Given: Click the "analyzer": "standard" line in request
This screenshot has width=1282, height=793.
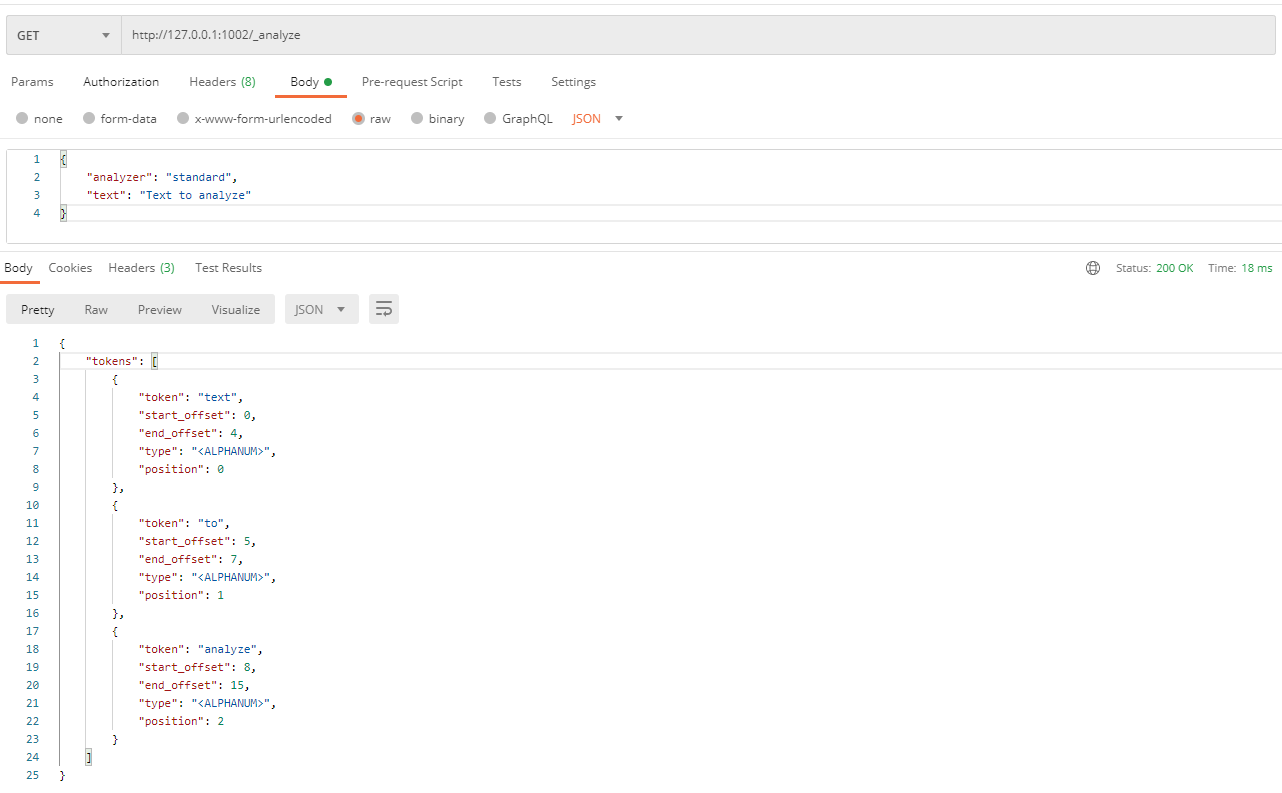Looking at the screenshot, I should [x=162, y=177].
